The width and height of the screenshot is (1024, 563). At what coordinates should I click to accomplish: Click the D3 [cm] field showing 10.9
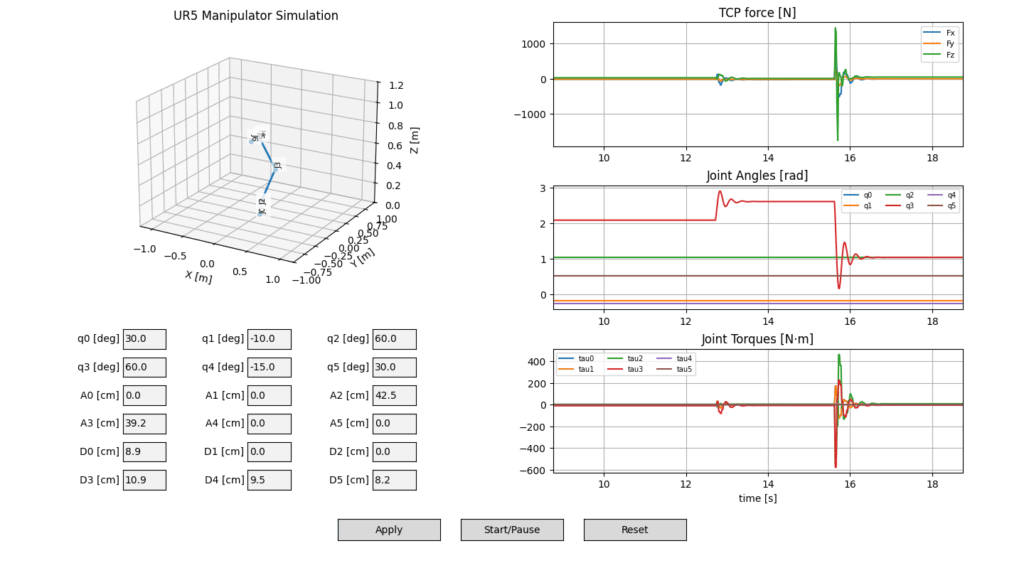(144, 480)
